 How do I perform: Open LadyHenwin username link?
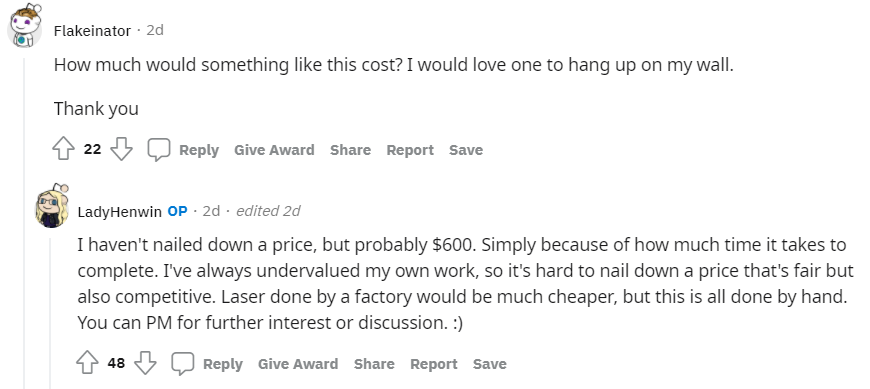pos(119,211)
